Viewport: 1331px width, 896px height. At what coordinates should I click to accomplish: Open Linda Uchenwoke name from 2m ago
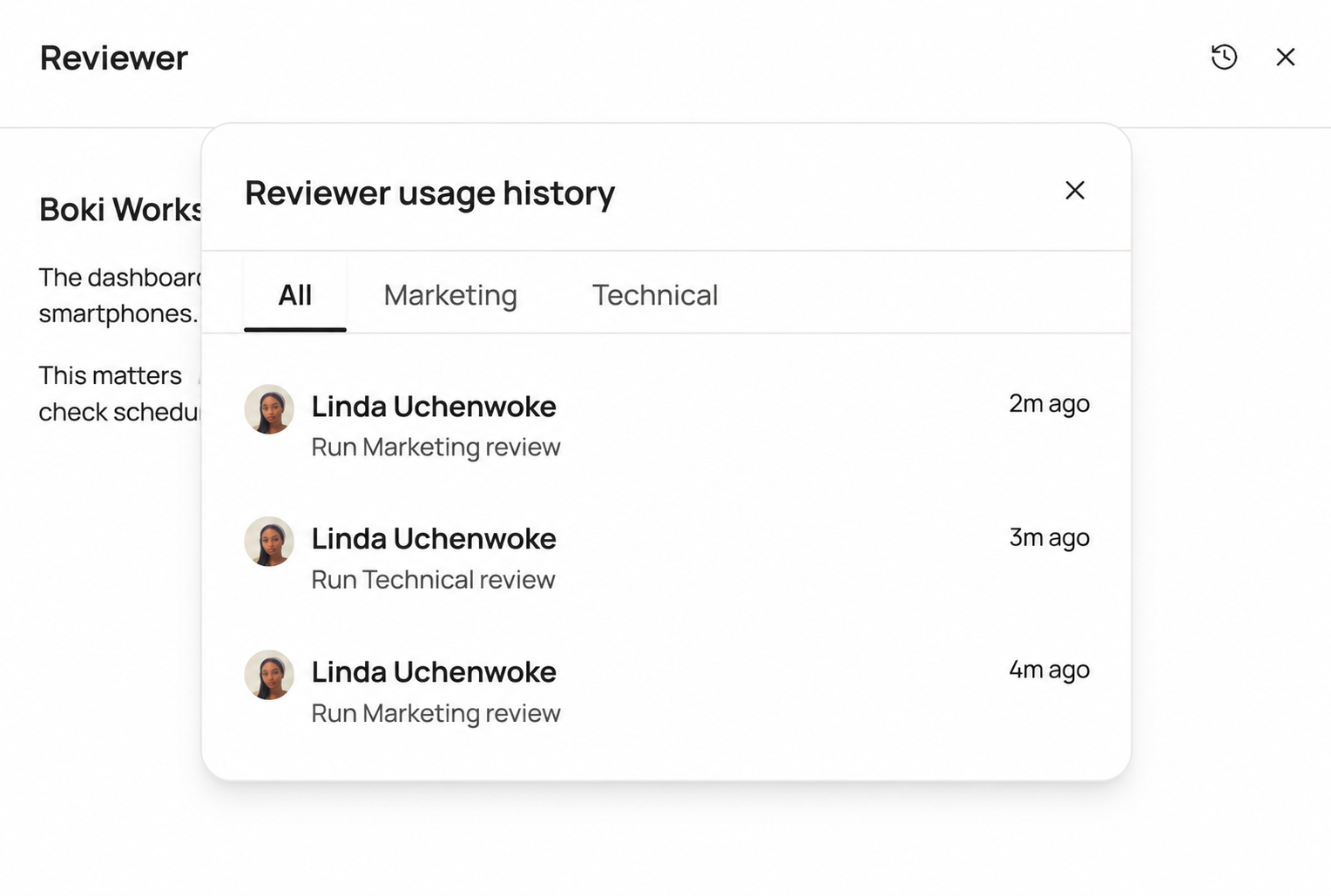(434, 407)
